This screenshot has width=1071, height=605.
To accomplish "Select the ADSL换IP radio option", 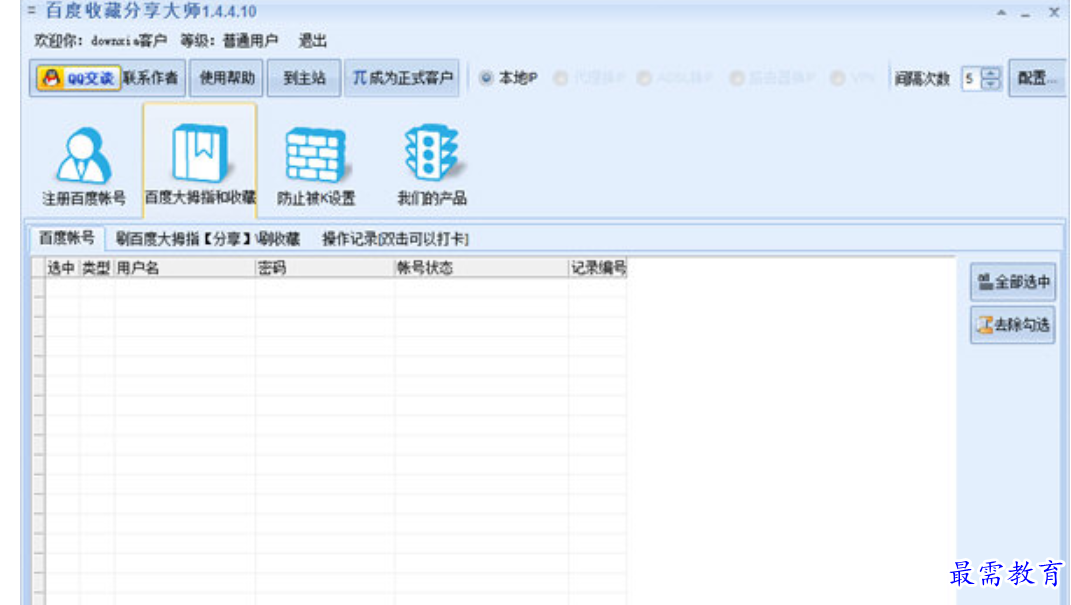I will [675, 79].
